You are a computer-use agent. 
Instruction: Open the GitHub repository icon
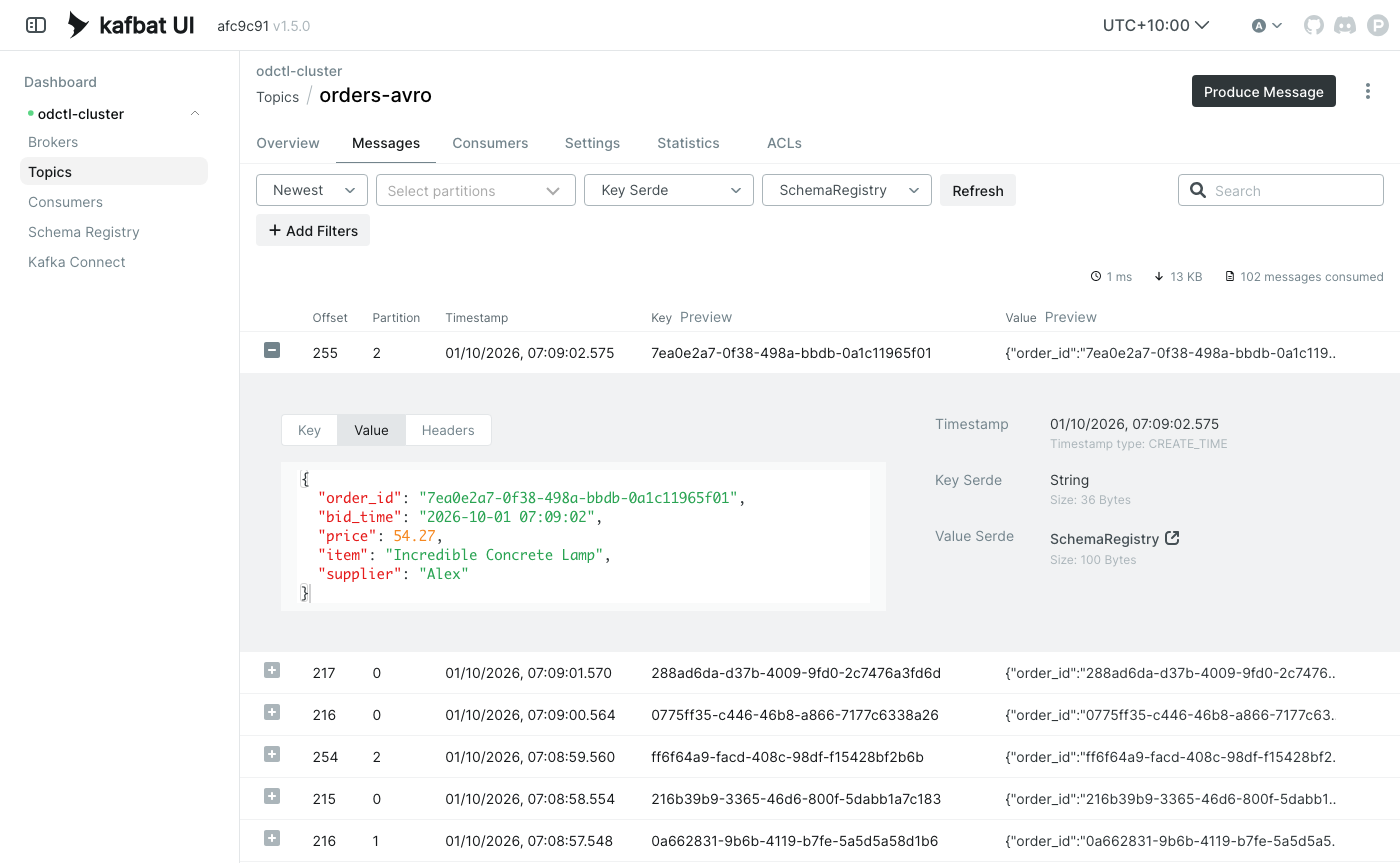tap(1314, 25)
